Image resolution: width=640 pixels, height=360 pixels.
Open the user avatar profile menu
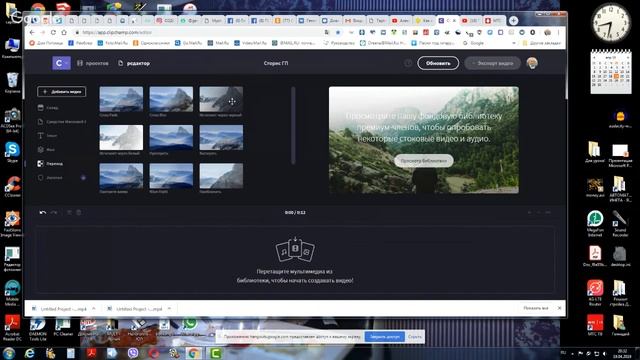pyautogui.click(x=532, y=63)
